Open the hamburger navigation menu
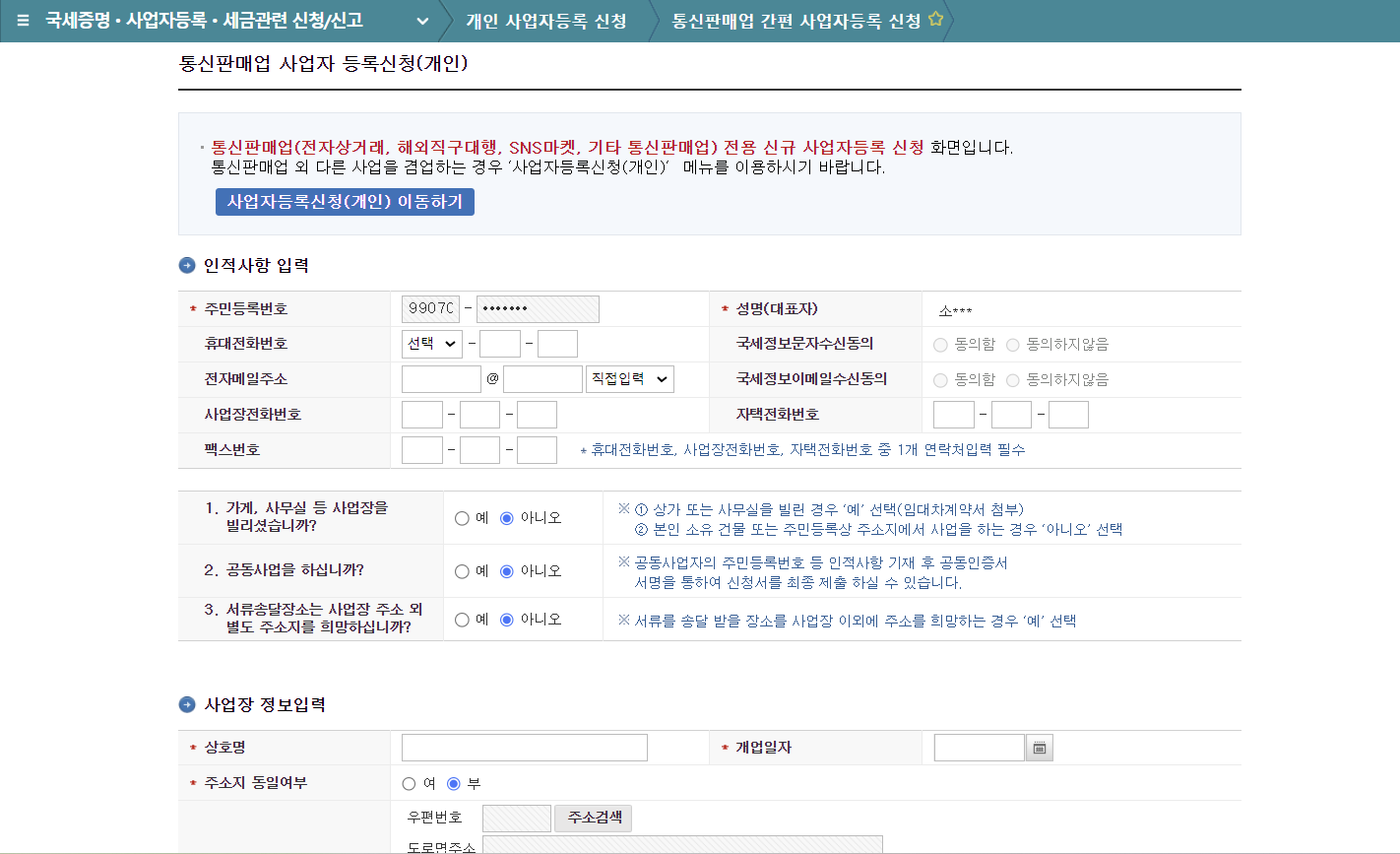Image resolution: width=1400 pixels, height=854 pixels. (22, 20)
